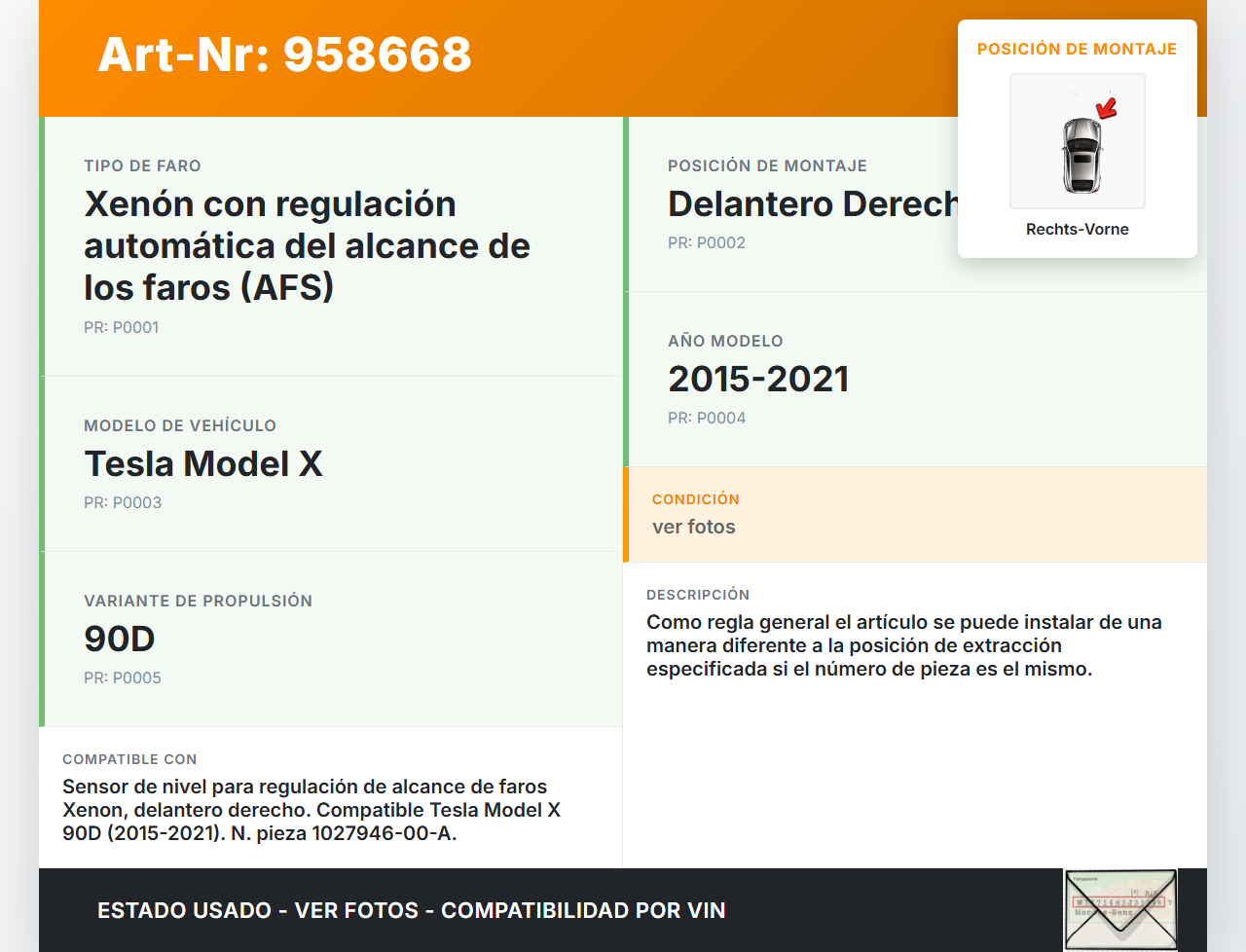Click the PR: P0004 code
This screenshot has height=952, width=1246.
[707, 419]
